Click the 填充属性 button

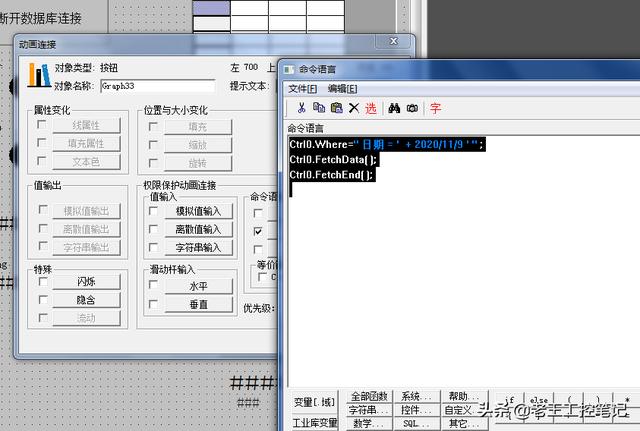86,143
